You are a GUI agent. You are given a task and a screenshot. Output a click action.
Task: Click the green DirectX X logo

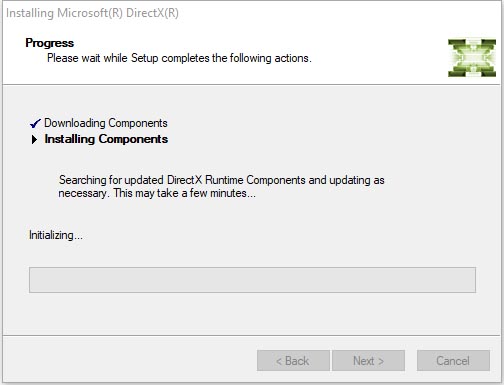pos(472,58)
